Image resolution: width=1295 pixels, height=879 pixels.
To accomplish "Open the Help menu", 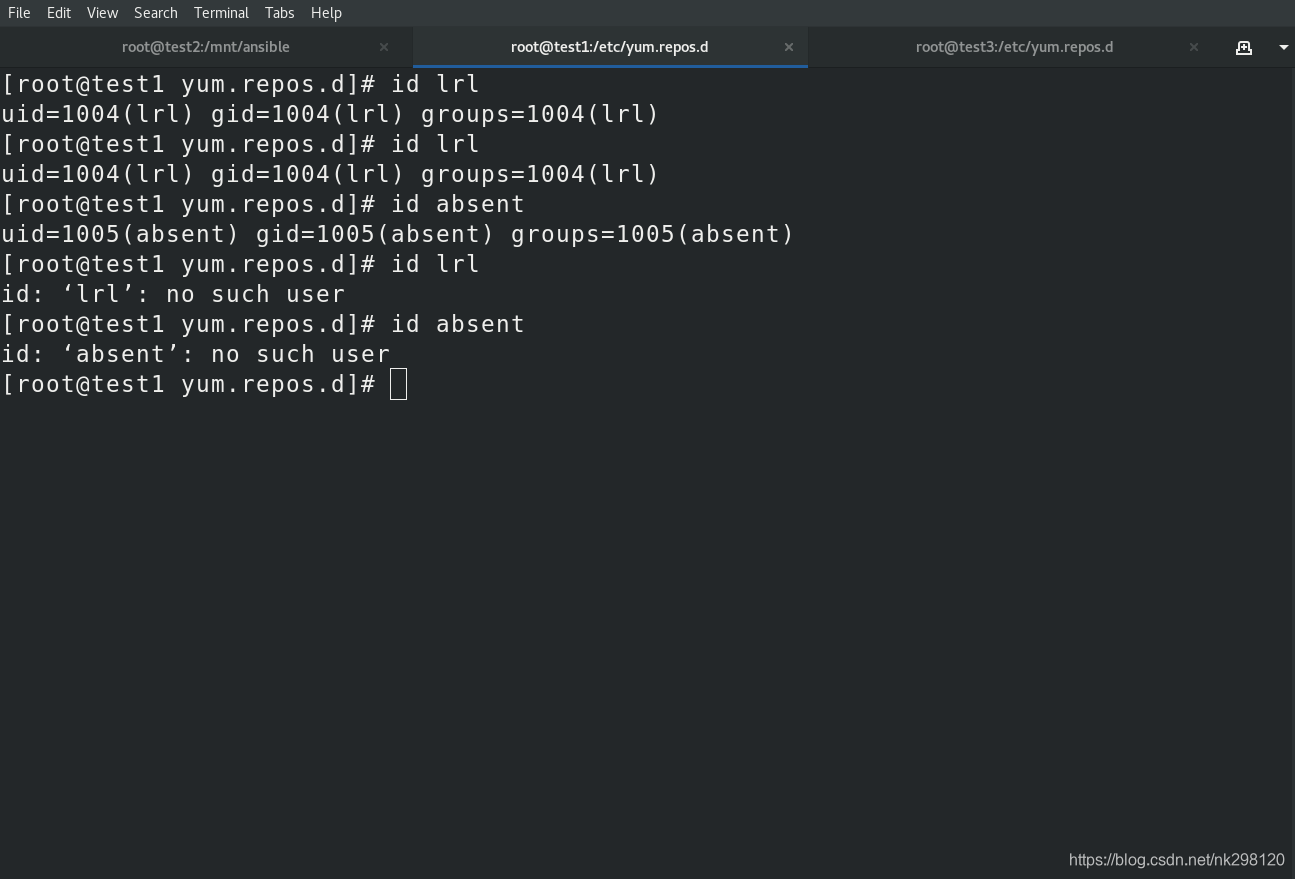I will click(326, 13).
